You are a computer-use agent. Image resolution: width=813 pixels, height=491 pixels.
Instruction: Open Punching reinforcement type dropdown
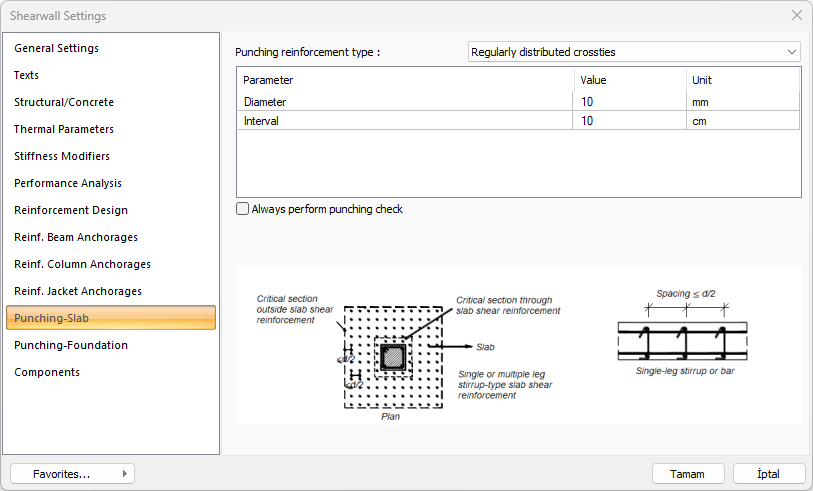[x=634, y=51]
